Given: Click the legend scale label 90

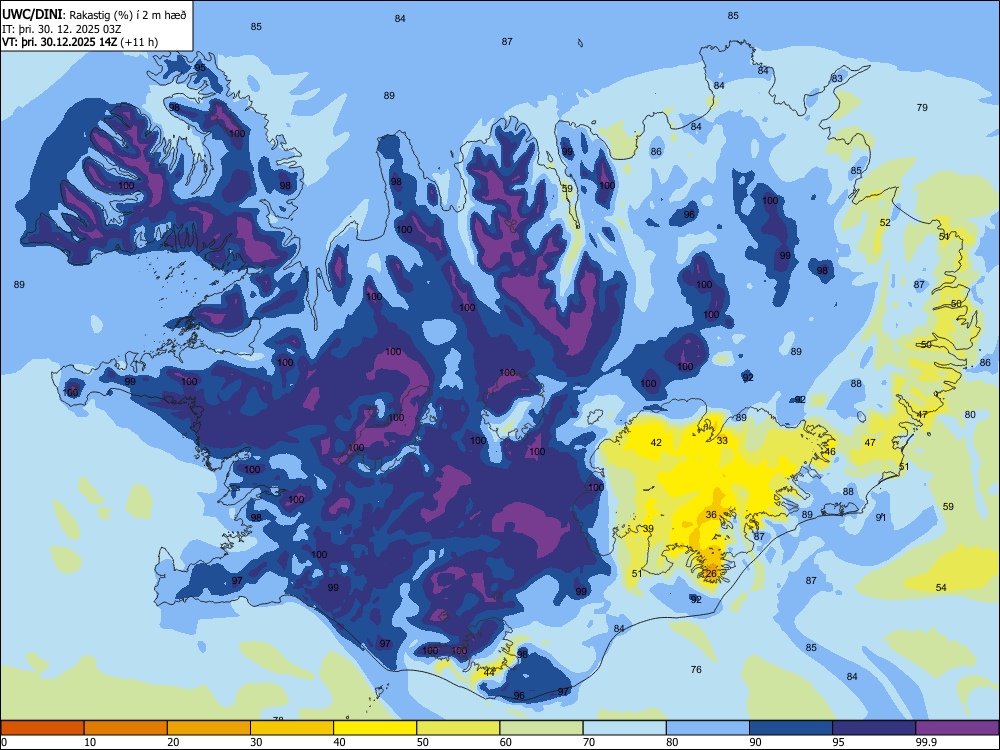Looking at the screenshot, I should [755, 742].
